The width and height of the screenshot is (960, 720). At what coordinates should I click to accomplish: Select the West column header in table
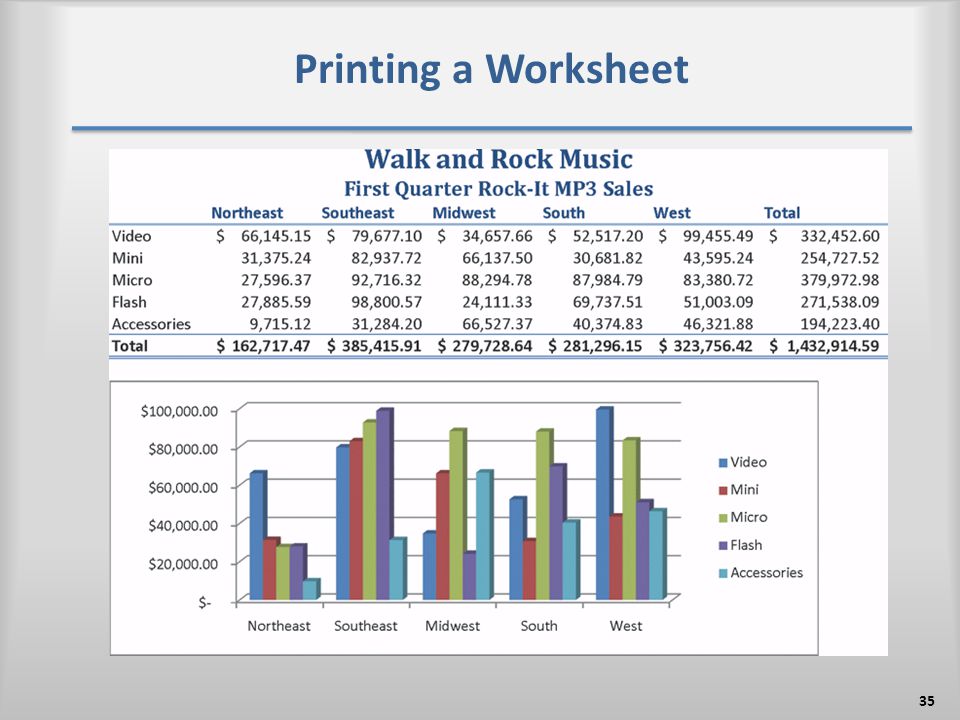click(672, 213)
